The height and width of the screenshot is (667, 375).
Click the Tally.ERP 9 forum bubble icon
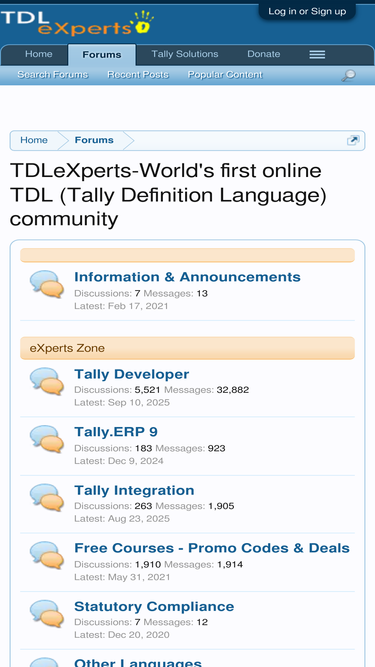tap(47, 439)
